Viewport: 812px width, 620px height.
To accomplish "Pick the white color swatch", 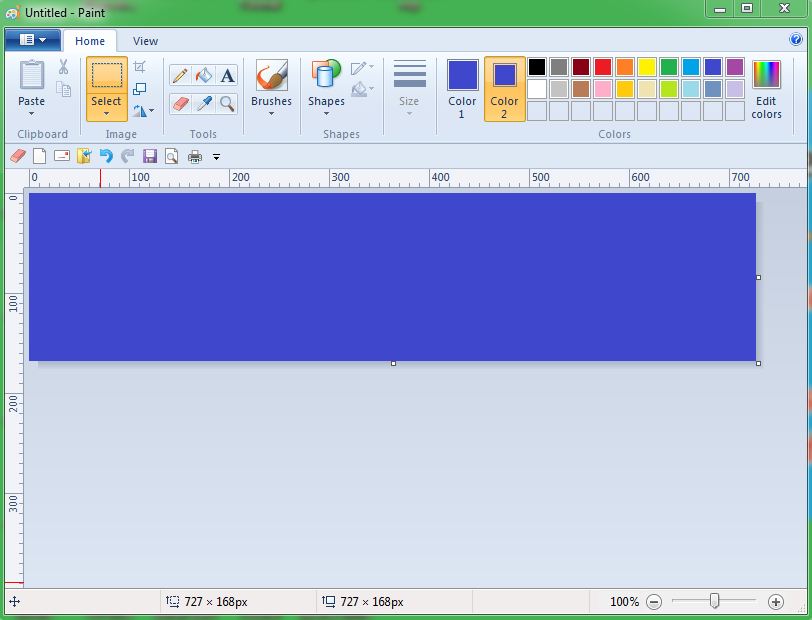I will coord(537,89).
